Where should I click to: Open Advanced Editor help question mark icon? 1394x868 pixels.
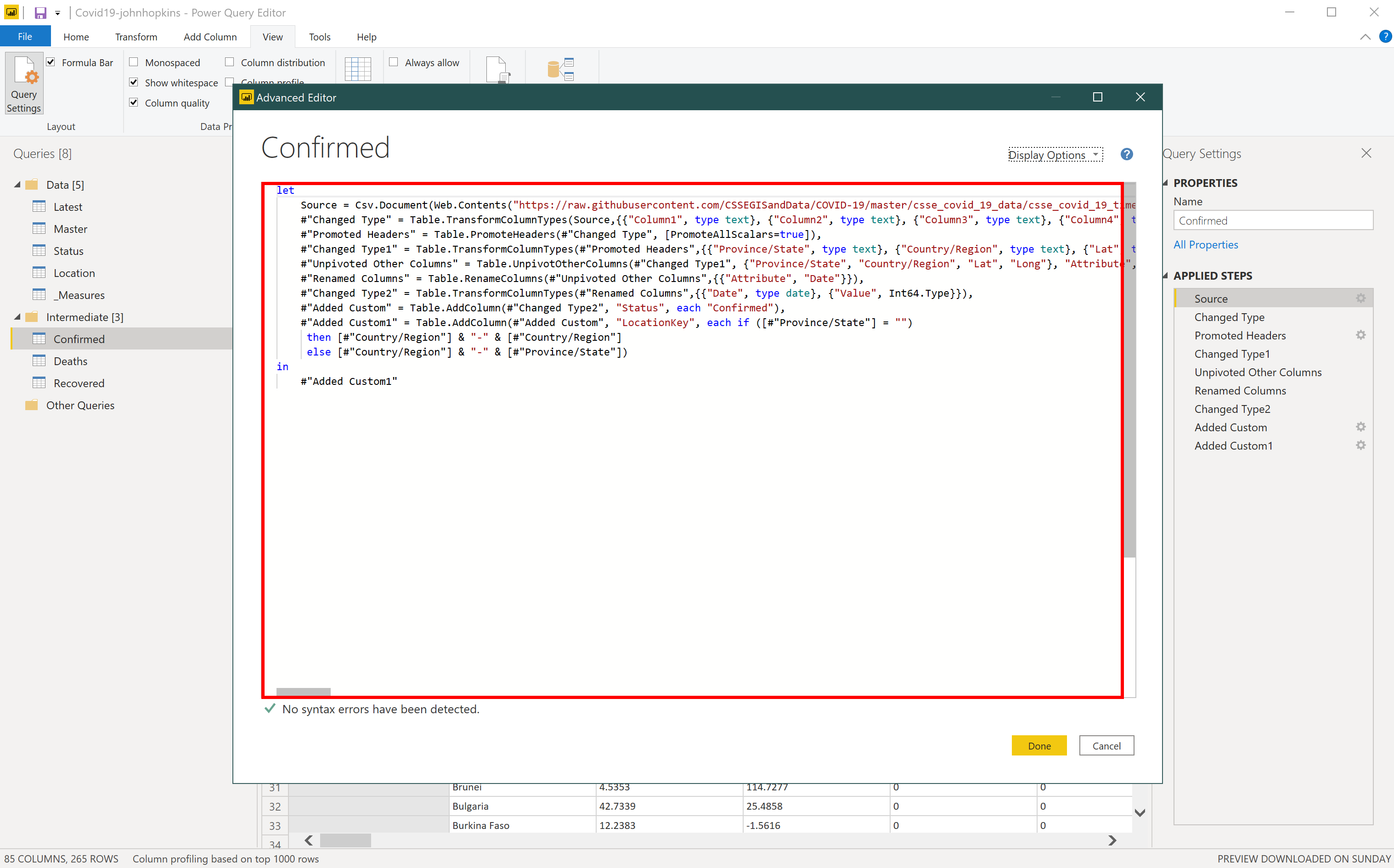(1126, 154)
